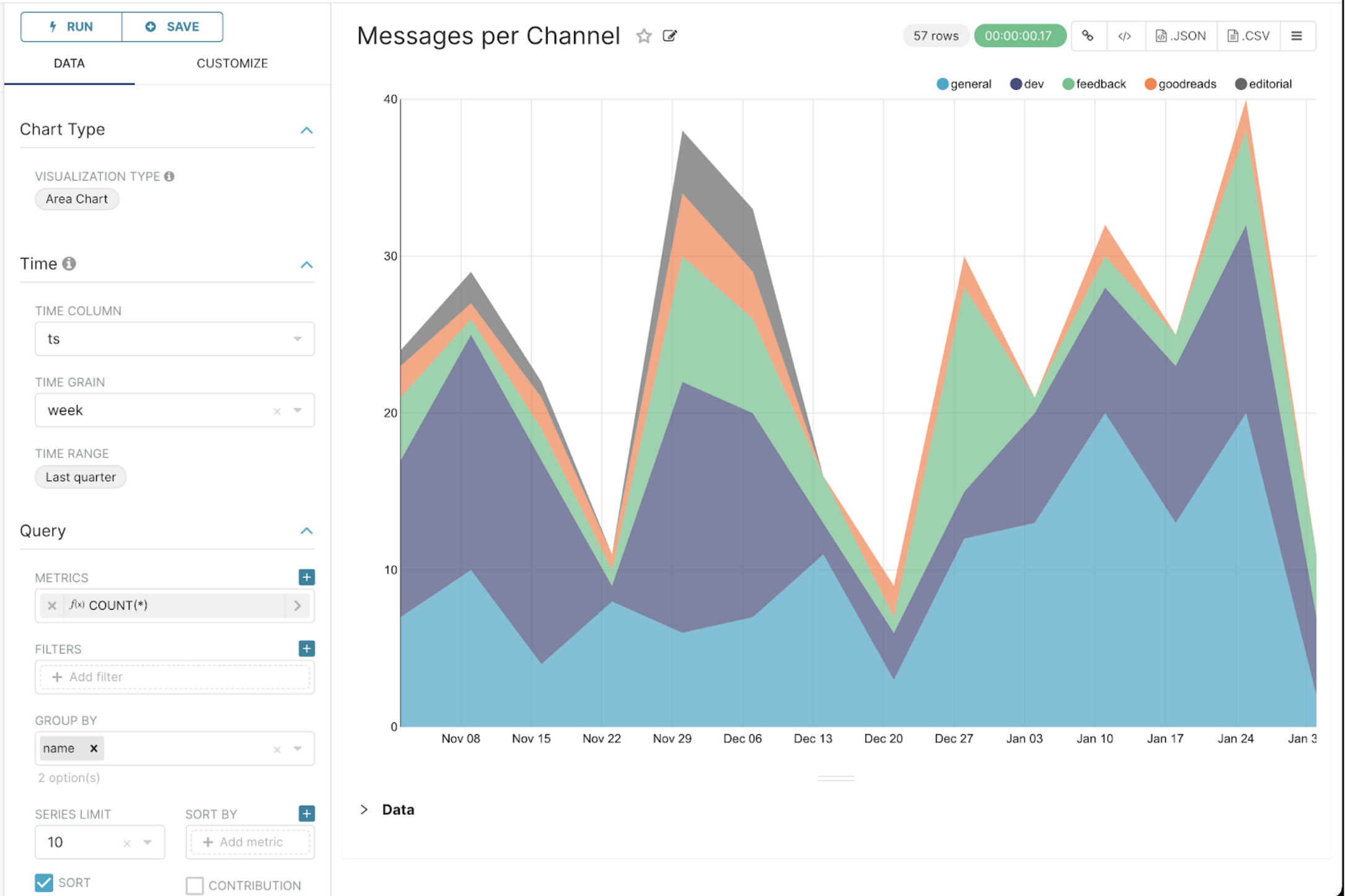Select the Data tab
The height and width of the screenshot is (896, 1345).
point(69,63)
